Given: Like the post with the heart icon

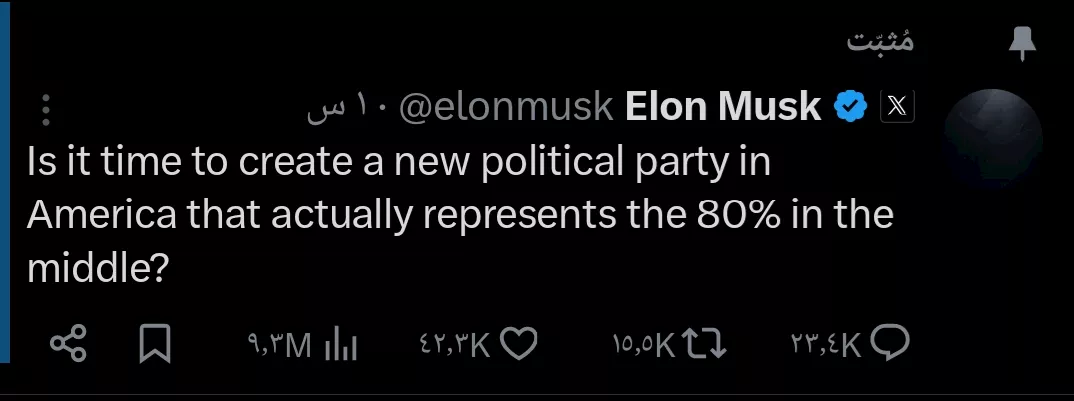Looking at the screenshot, I should pyautogui.click(x=519, y=345).
